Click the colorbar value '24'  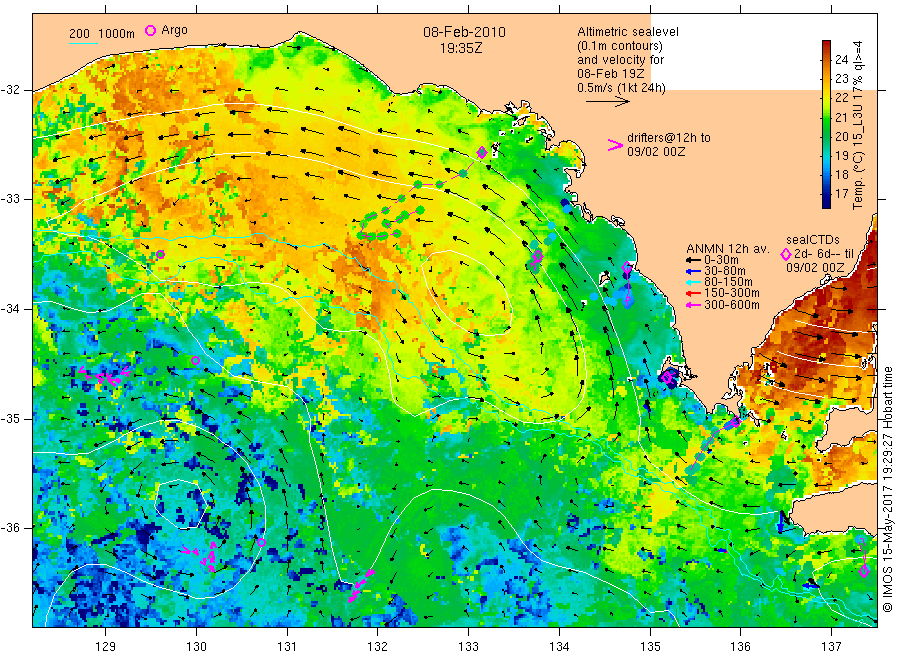click(841, 59)
